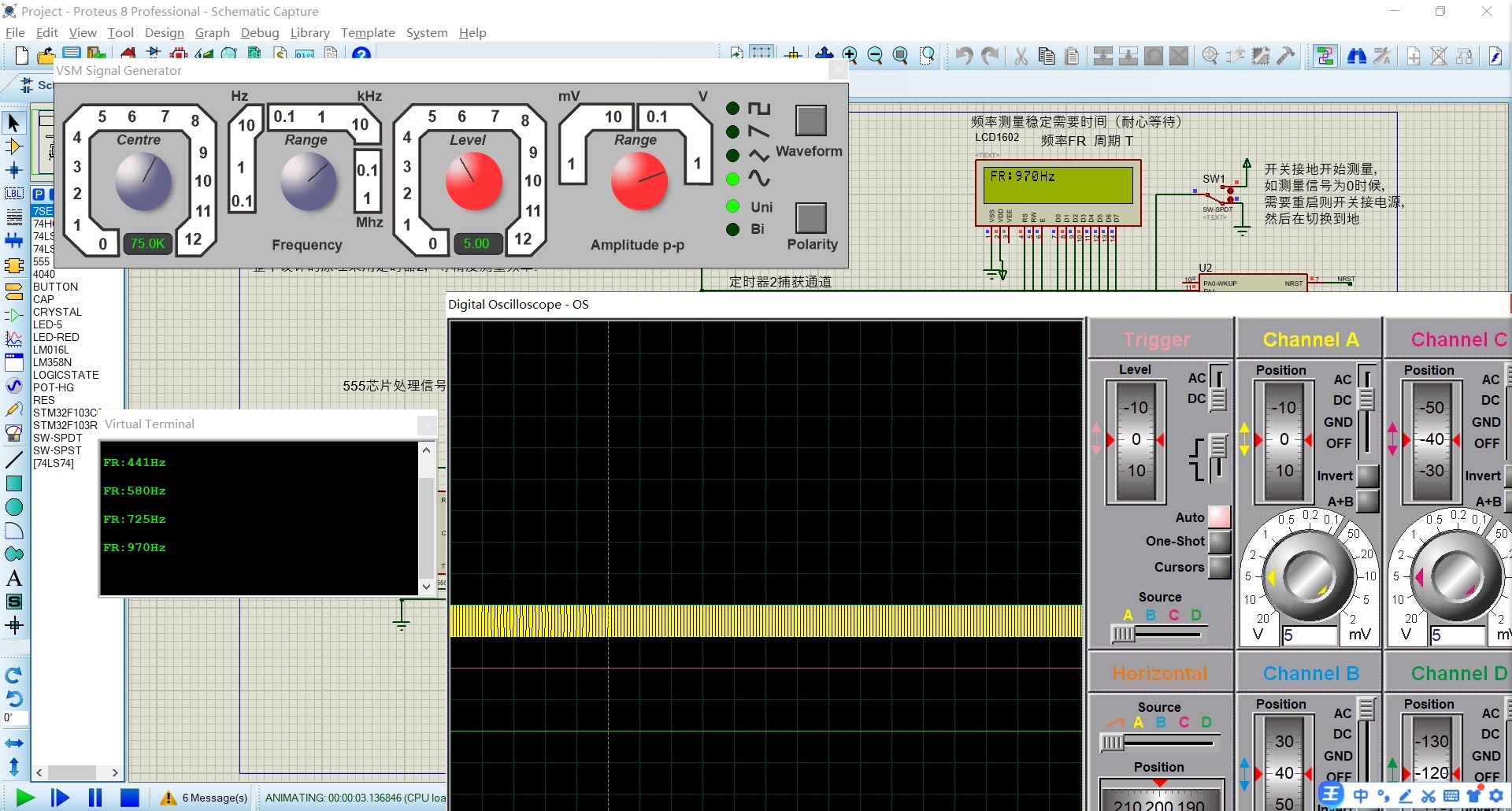The width and height of the screenshot is (1512, 811).
Task: Open the Design menu
Action: click(164, 32)
